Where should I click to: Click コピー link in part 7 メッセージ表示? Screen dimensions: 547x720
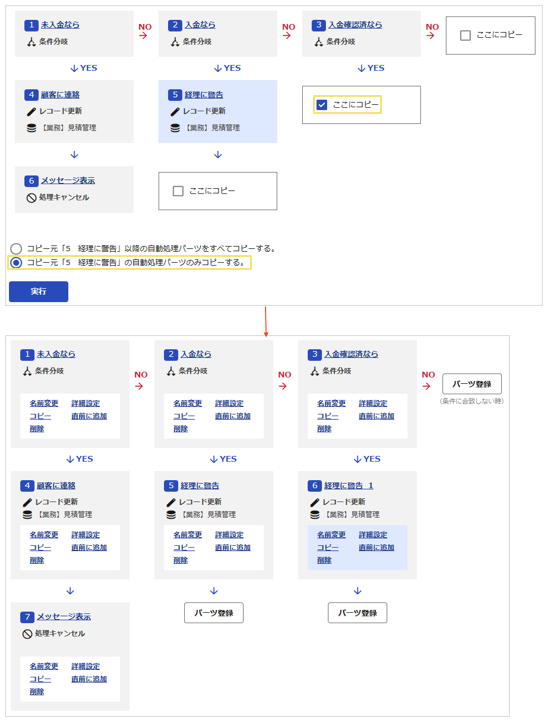click(40, 679)
